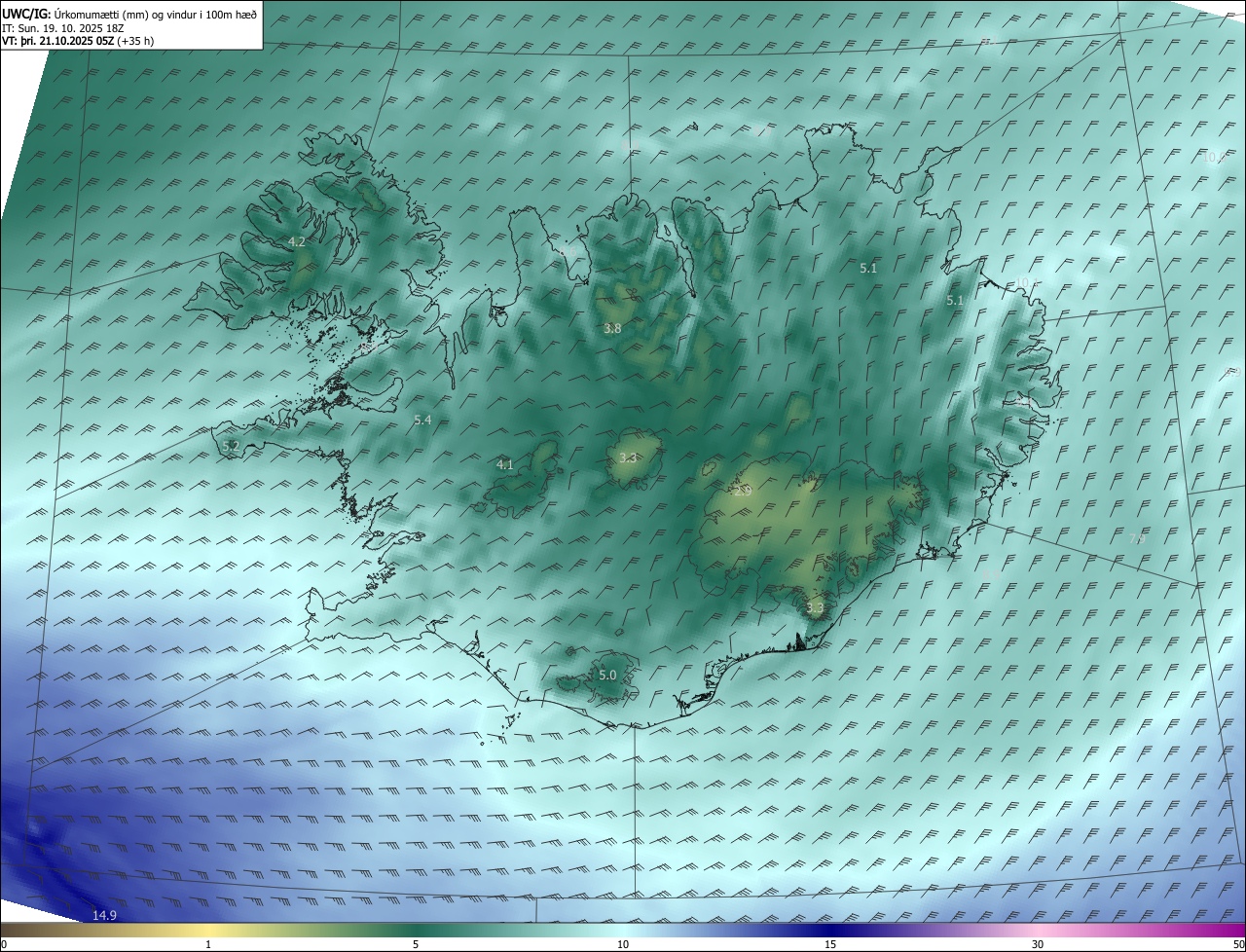The width and height of the screenshot is (1246, 952).
Task: Click the 0 tick label on the colour scale
Action: click(x=4, y=944)
